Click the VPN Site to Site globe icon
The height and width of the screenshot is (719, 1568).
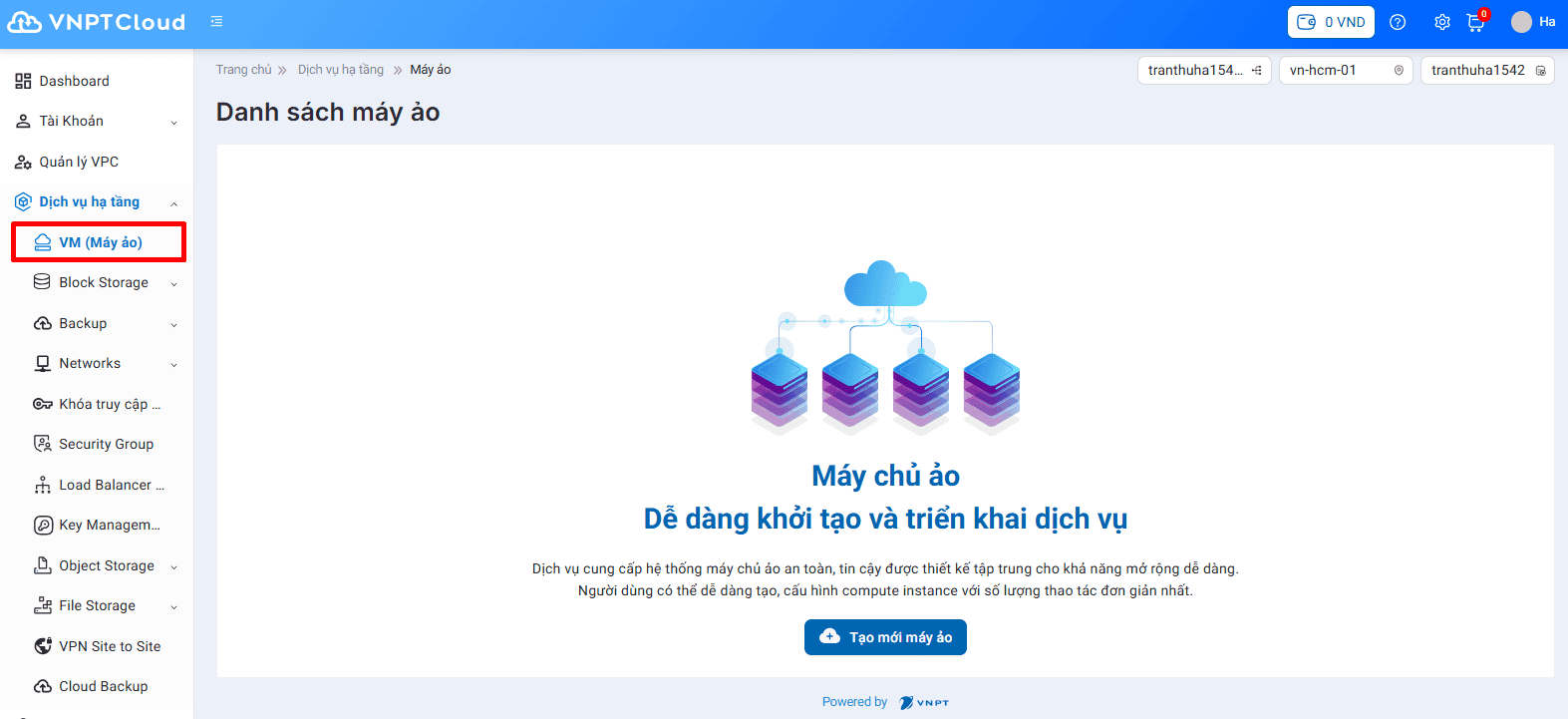click(x=43, y=646)
